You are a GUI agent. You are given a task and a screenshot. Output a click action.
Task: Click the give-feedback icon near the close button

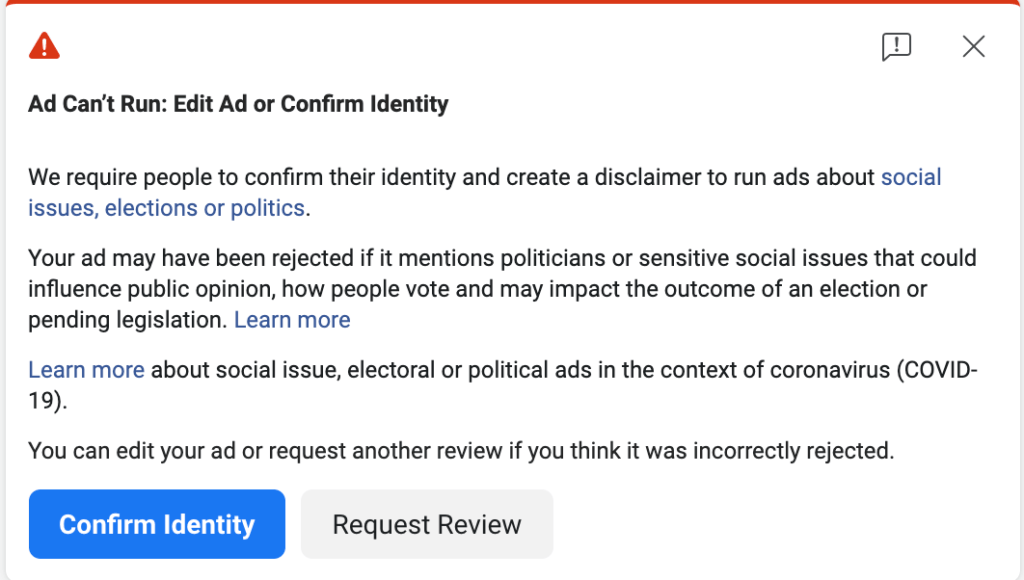click(x=896, y=46)
